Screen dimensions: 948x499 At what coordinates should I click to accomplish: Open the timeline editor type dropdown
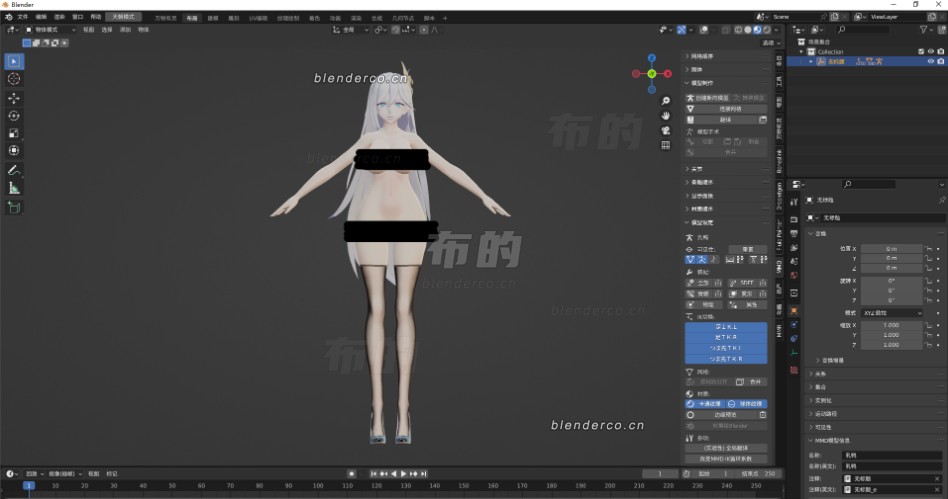pyautogui.click(x=12, y=474)
